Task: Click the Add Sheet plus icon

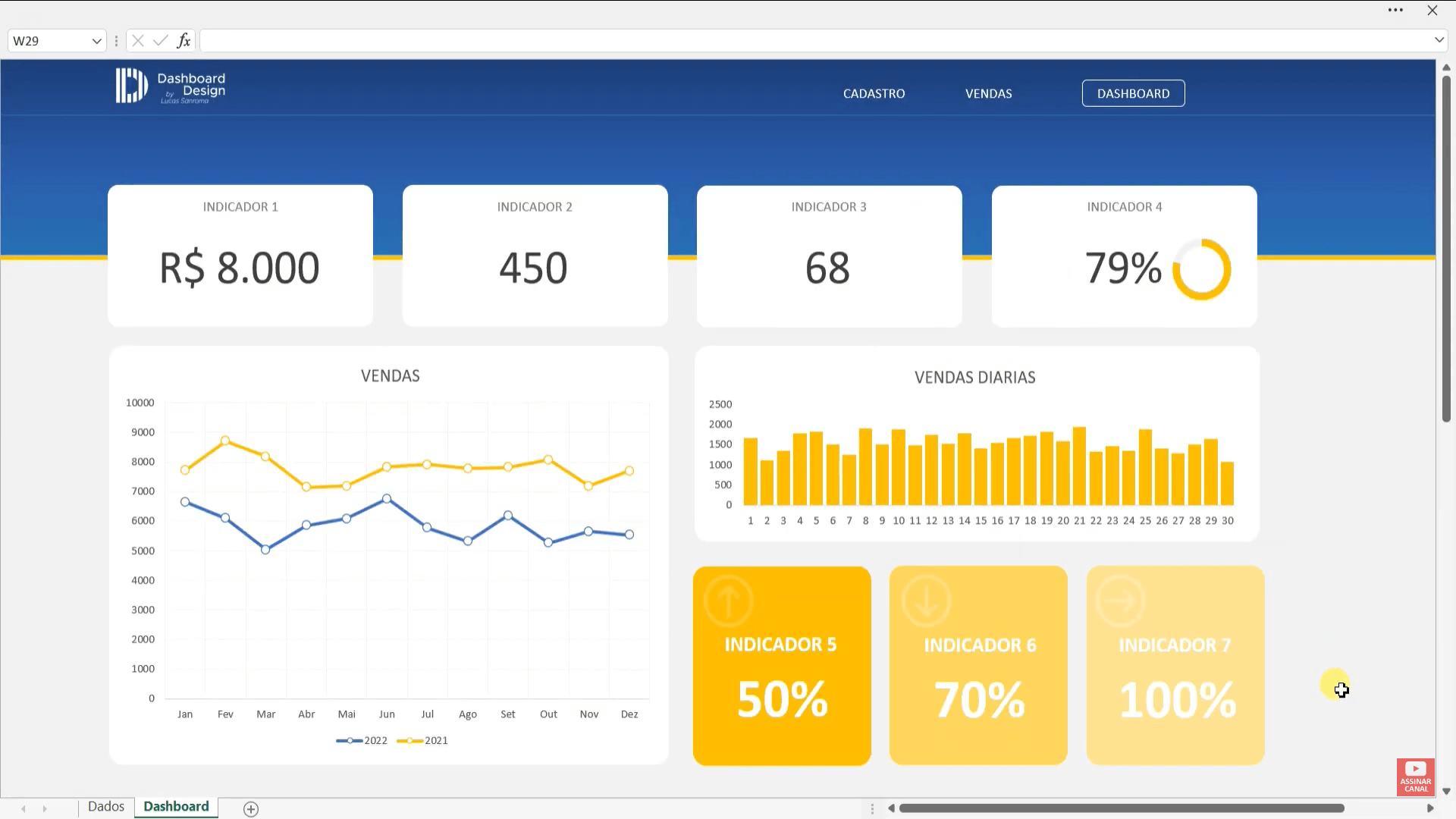Action: [250, 808]
